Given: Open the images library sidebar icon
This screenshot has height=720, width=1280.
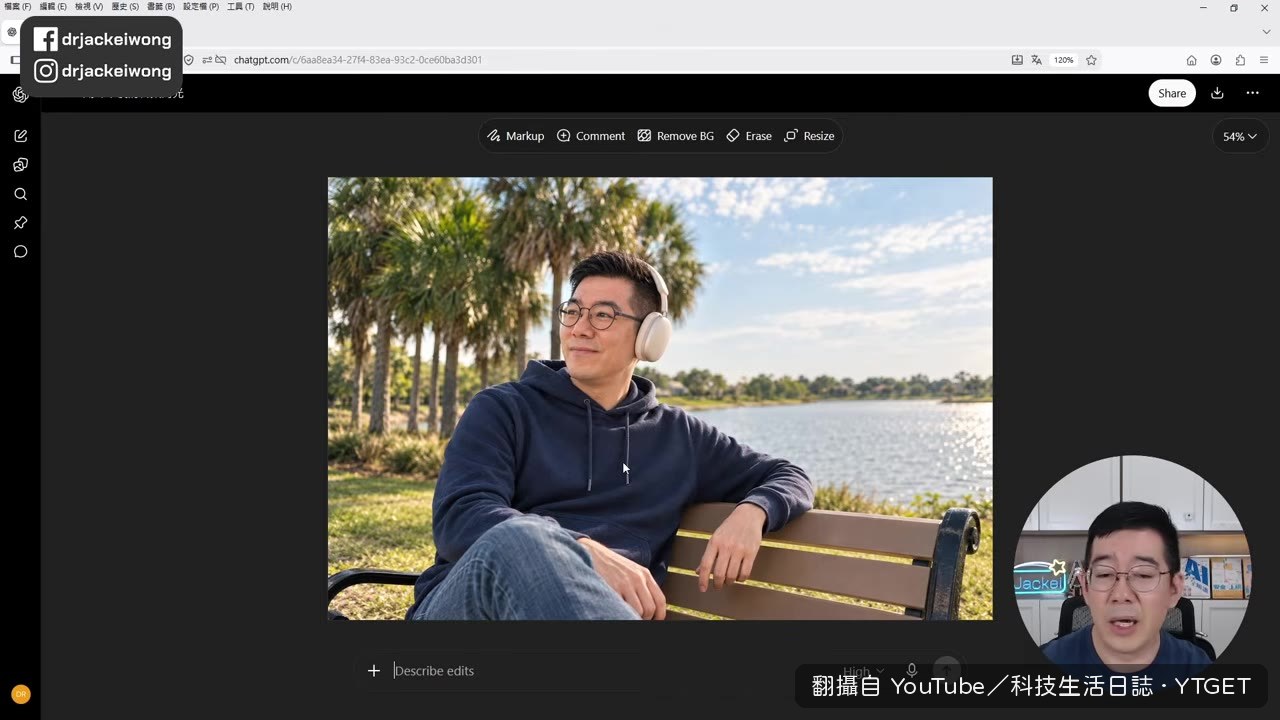Looking at the screenshot, I should (20, 165).
